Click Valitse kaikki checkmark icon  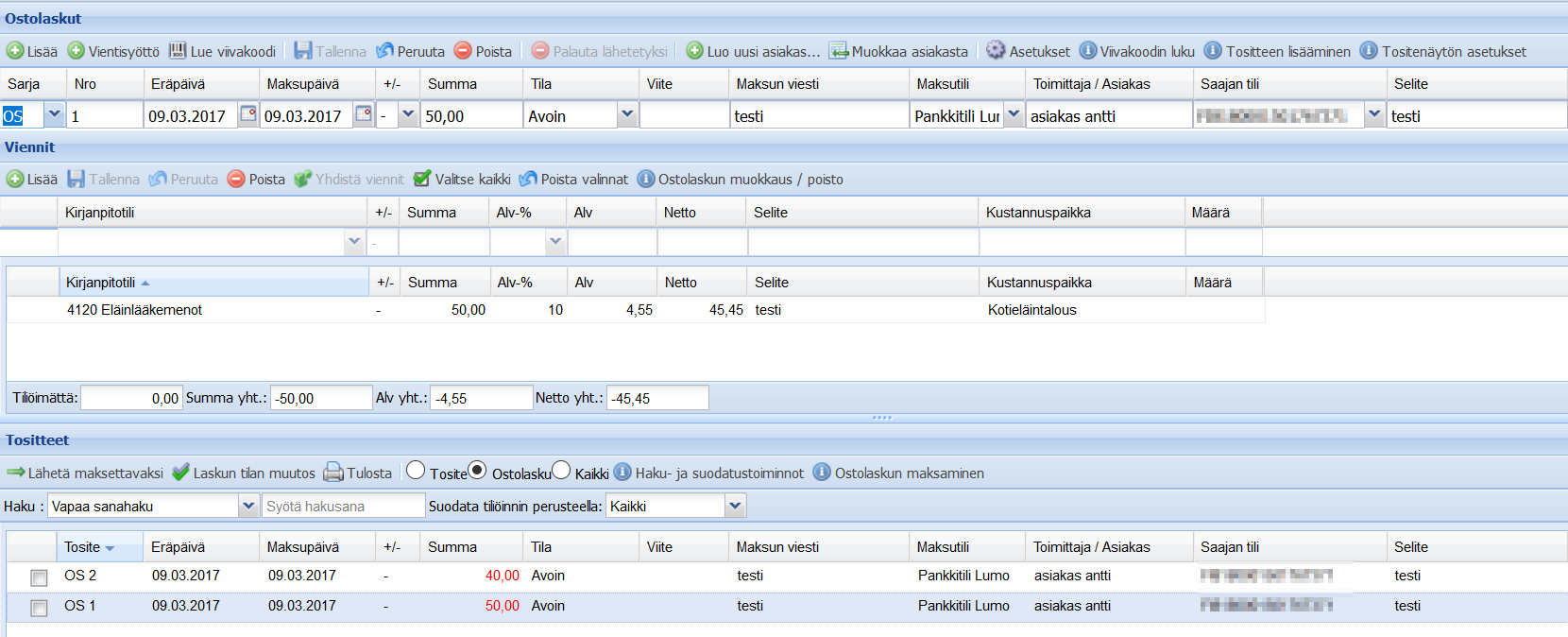tap(422, 179)
